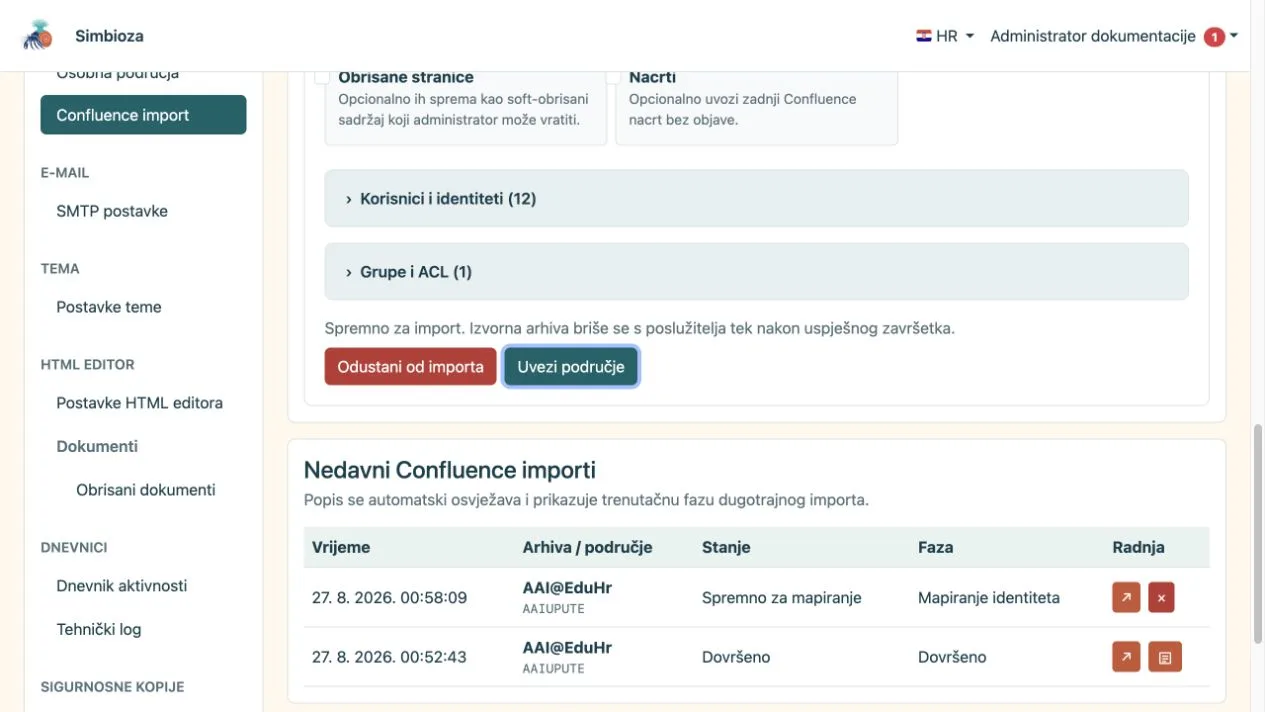
Task: Open Administrator dokumentacije user menu
Action: [x=1114, y=36]
